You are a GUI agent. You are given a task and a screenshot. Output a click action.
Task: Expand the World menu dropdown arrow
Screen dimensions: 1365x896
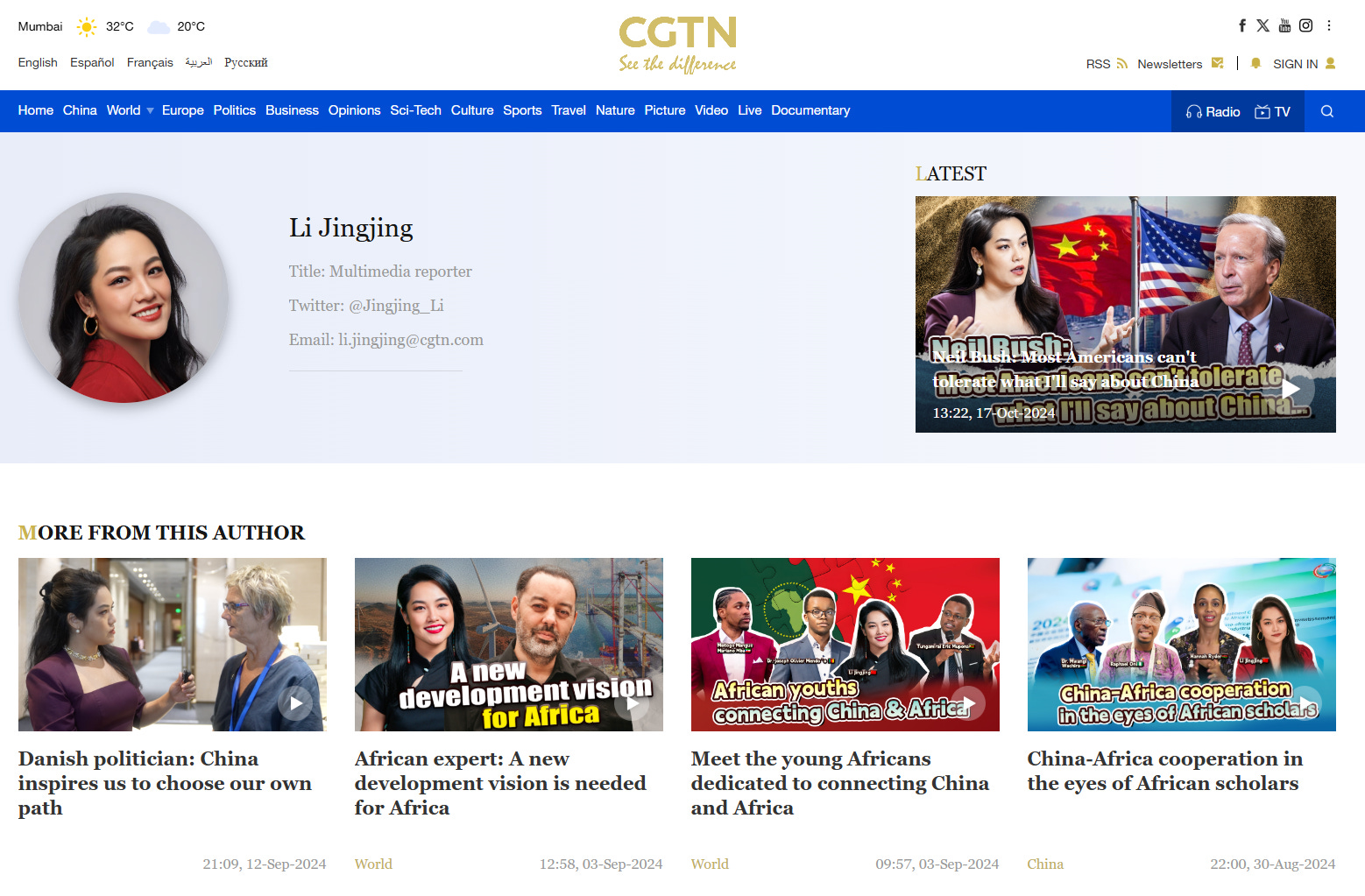(x=150, y=110)
